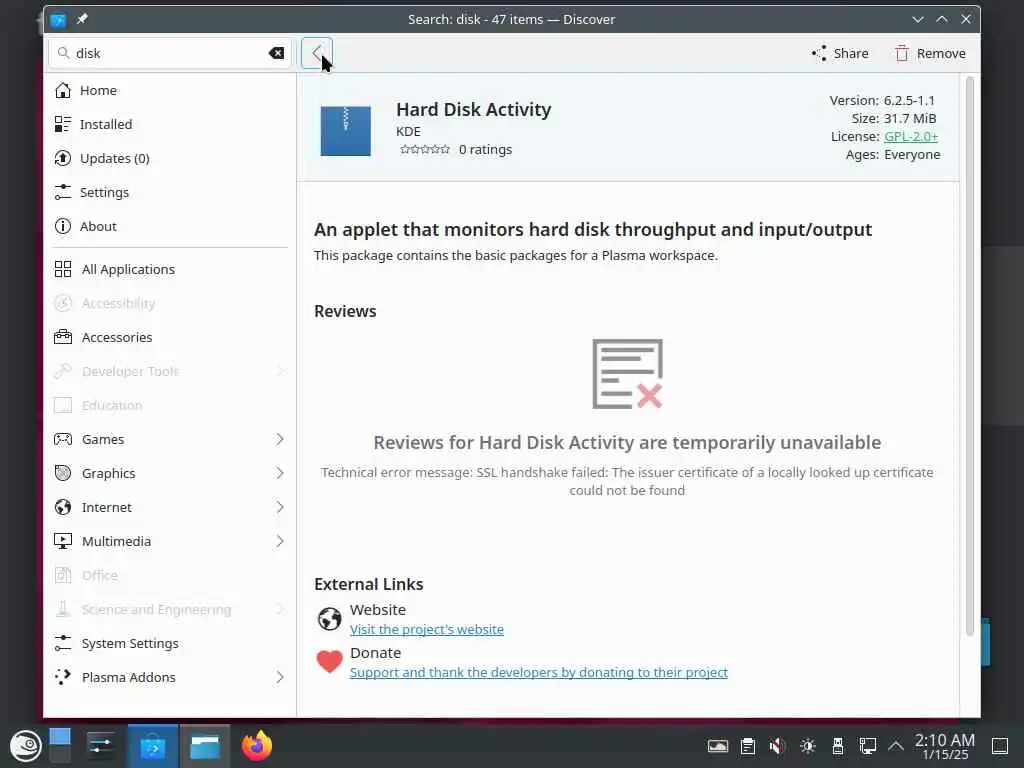Screen dimensions: 1024x768
Task: Open Updates (0) page
Action: (169, 158)
